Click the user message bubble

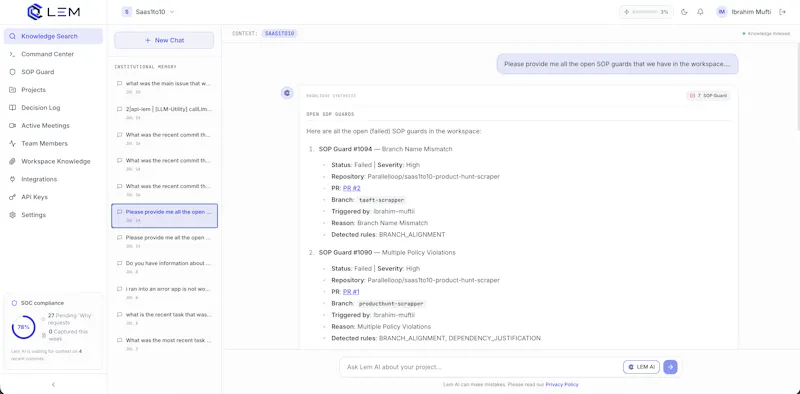pos(617,64)
